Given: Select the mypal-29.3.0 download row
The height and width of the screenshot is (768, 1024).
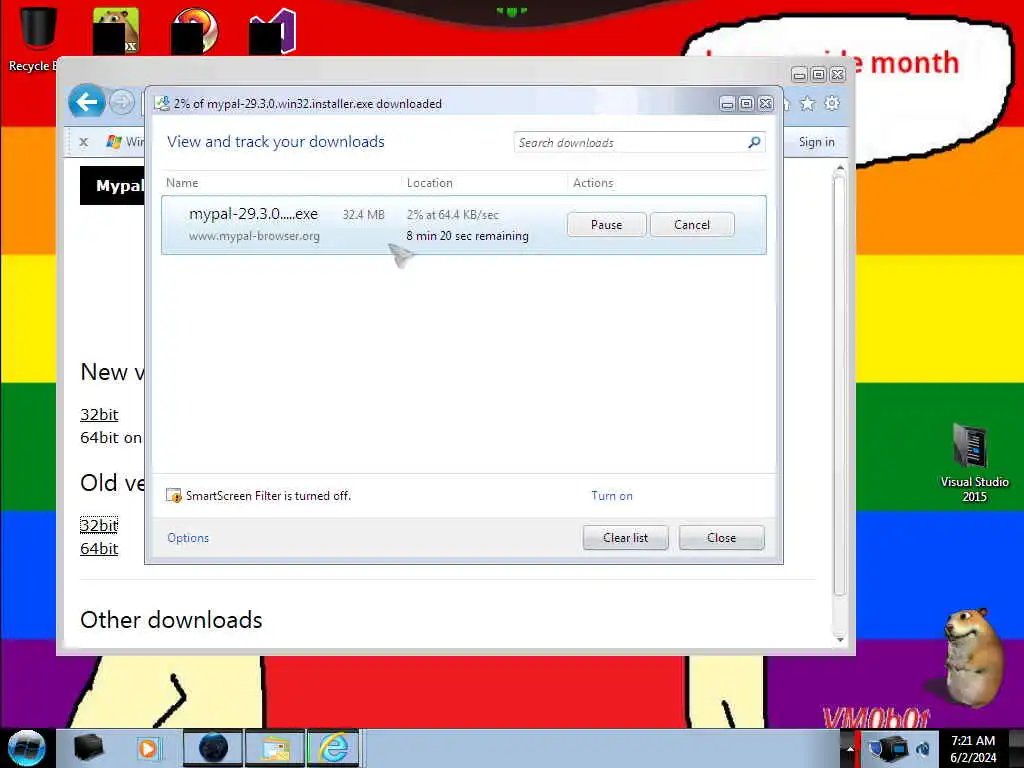Looking at the screenshot, I should click(x=464, y=225).
